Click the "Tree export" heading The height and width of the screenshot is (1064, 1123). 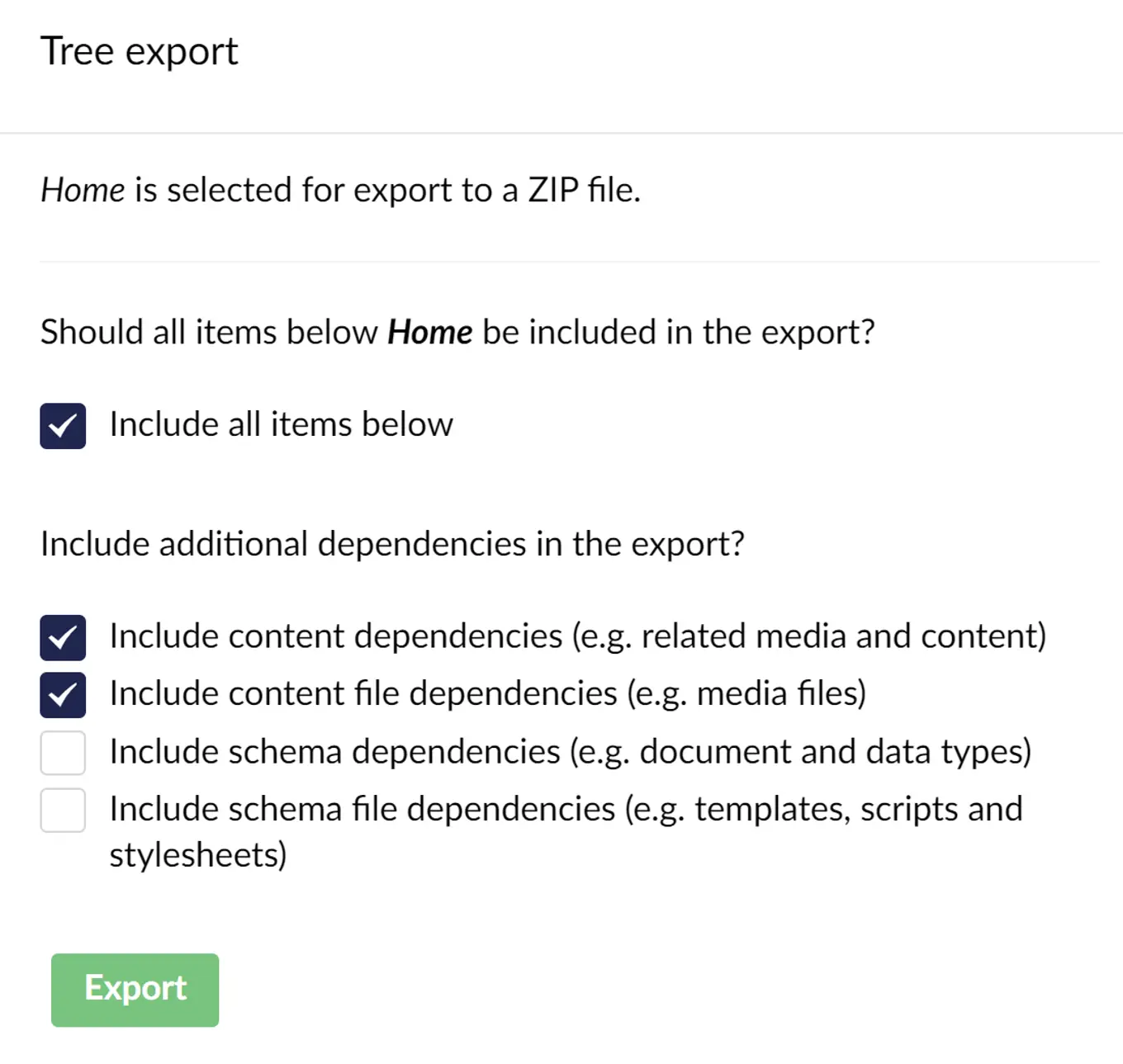140,52
